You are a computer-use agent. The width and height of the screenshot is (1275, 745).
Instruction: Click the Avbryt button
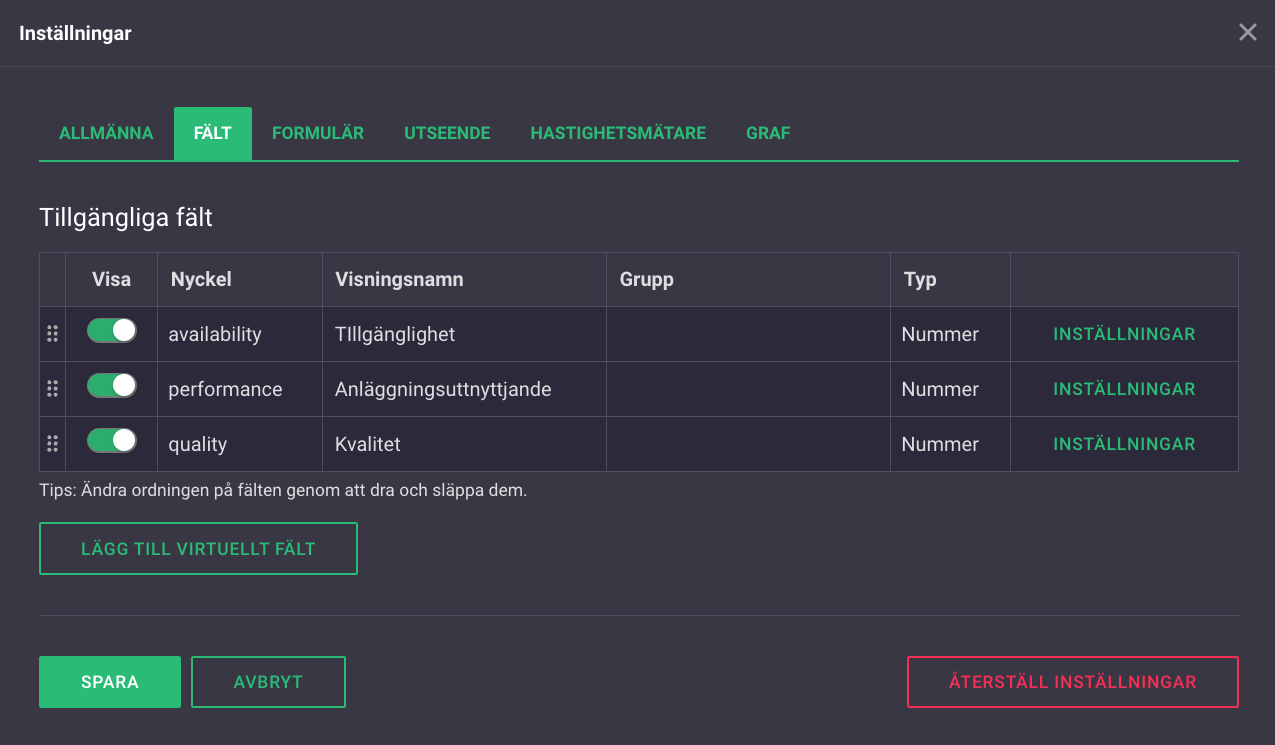tap(268, 682)
